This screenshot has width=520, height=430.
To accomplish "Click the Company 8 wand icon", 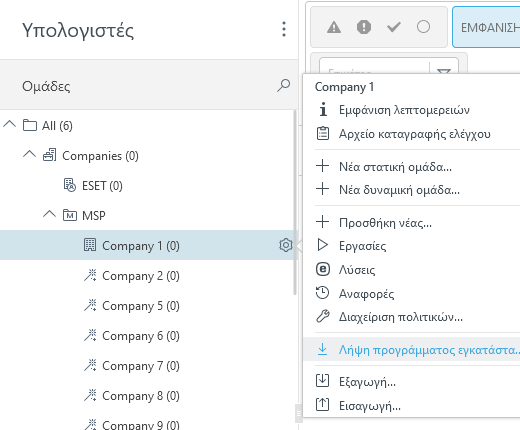I will (90, 395).
